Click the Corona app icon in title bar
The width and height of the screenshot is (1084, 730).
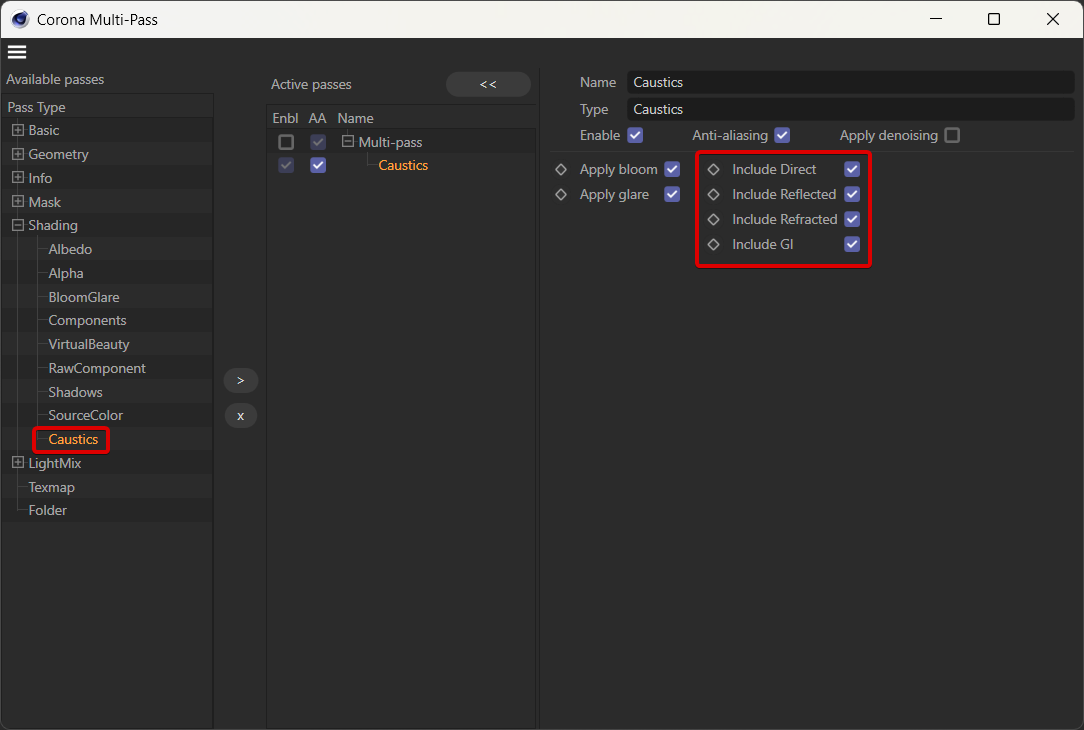tap(20, 19)
